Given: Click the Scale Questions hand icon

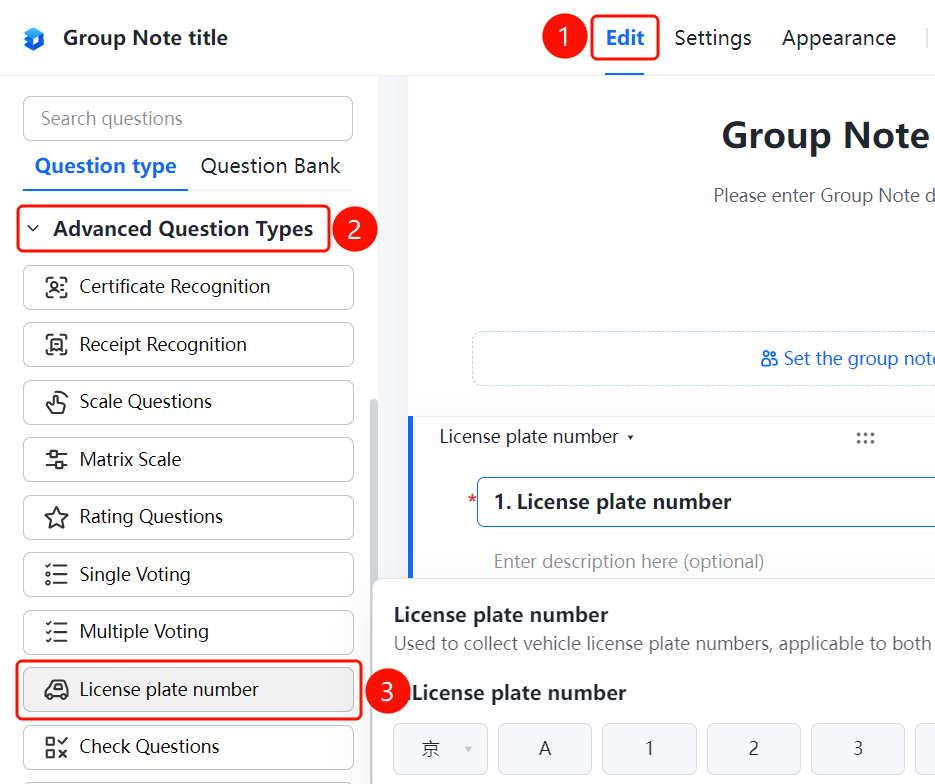Looking at the screenshot, I should [57, 402].
